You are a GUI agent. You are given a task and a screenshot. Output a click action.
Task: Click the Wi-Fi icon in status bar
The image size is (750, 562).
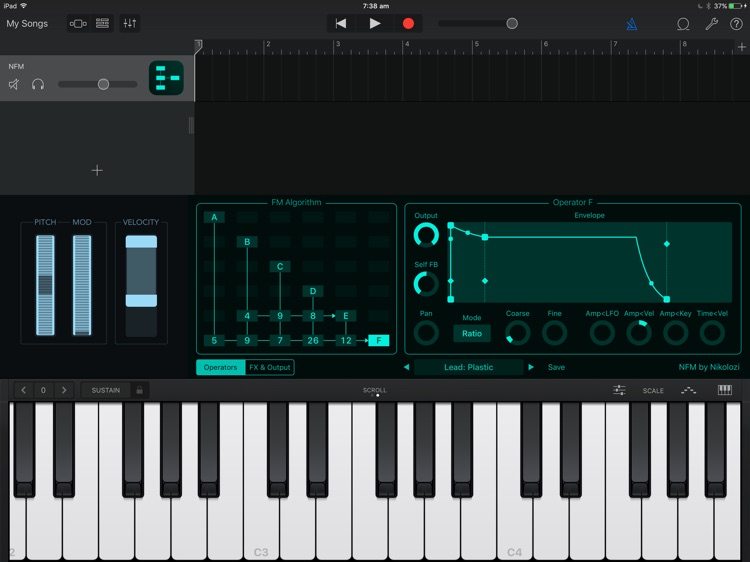(x=23, y=6)
